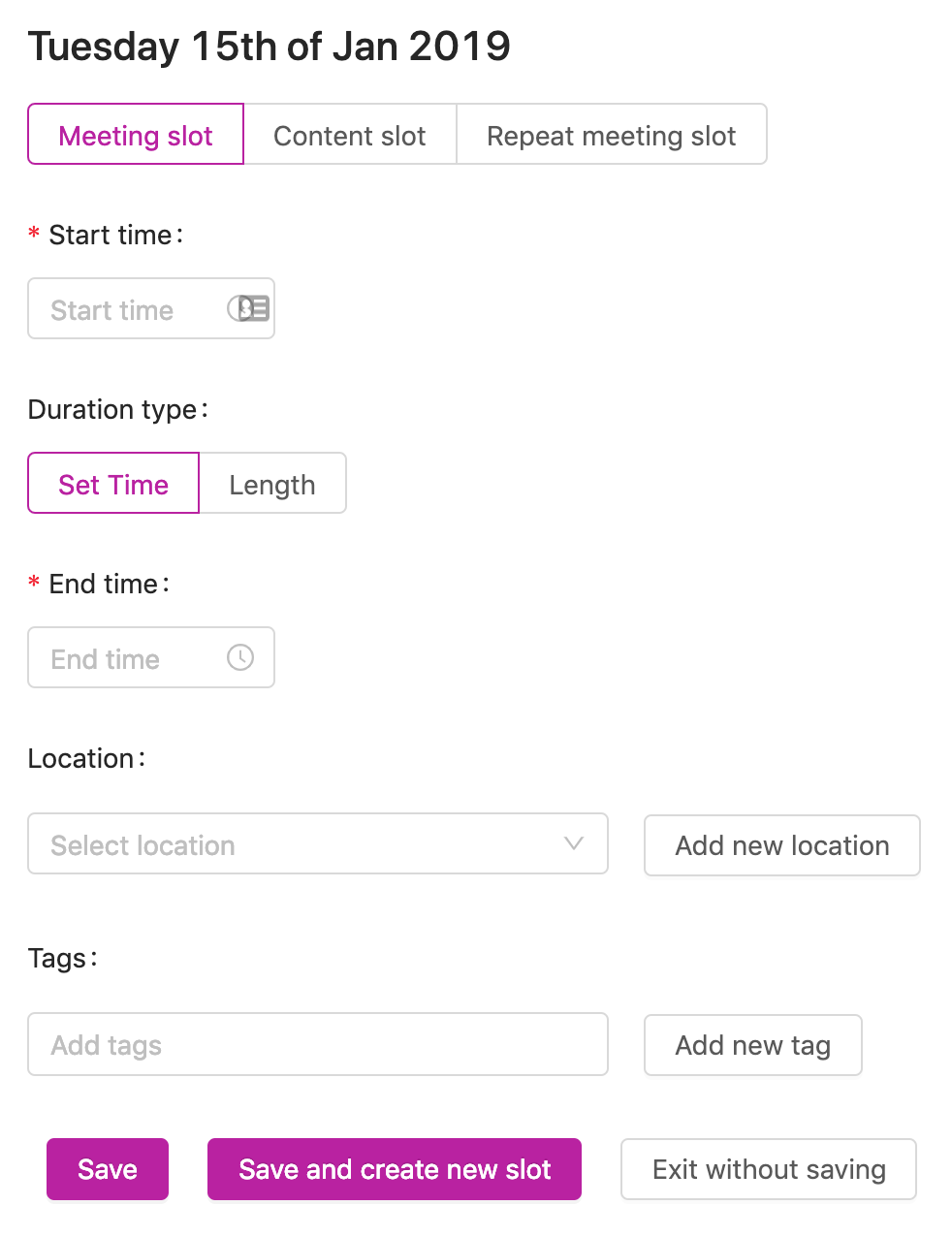Choose the Set Time duration type

tap(112, 484)
